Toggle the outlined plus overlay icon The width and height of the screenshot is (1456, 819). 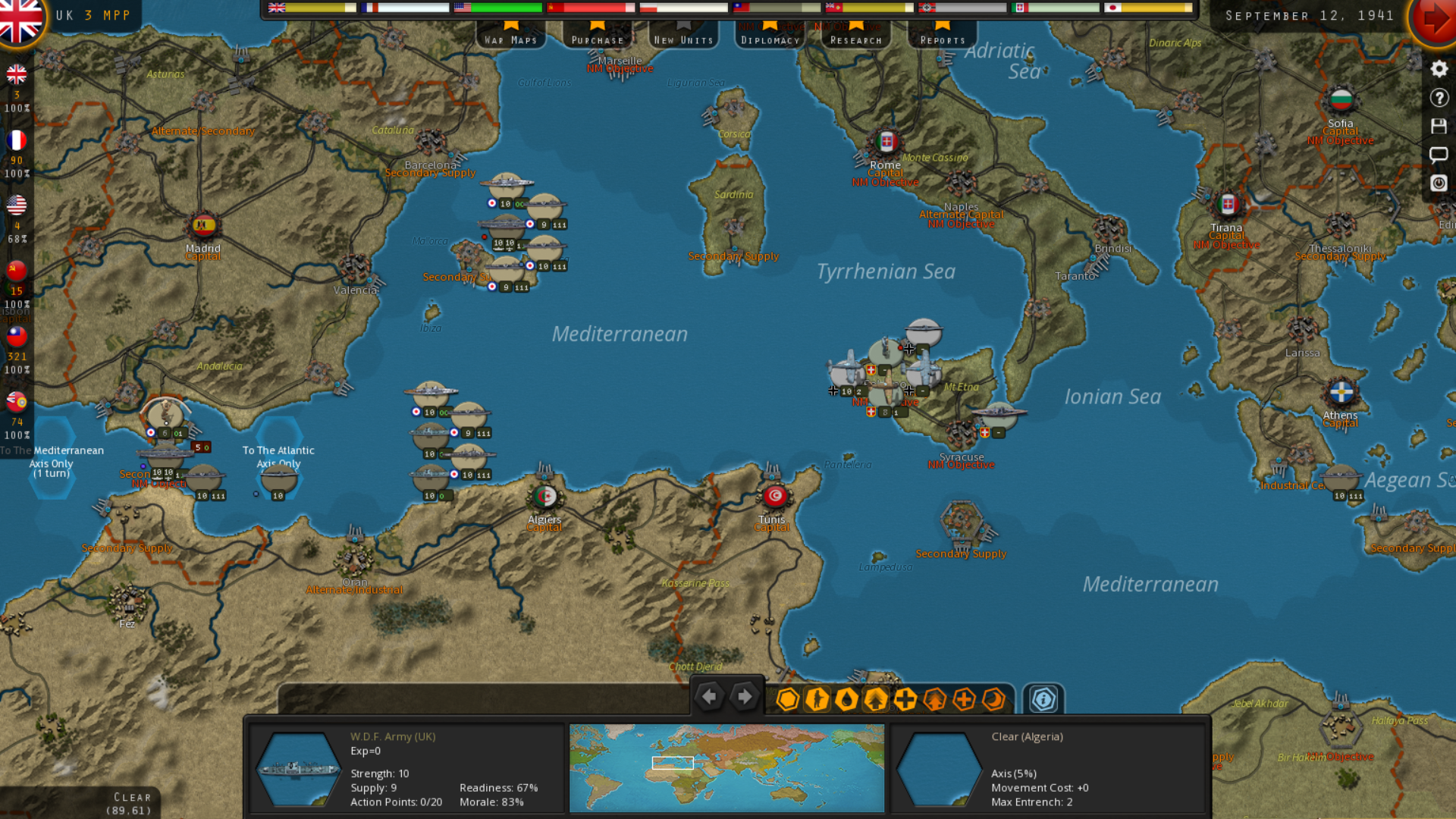point(964,699)
